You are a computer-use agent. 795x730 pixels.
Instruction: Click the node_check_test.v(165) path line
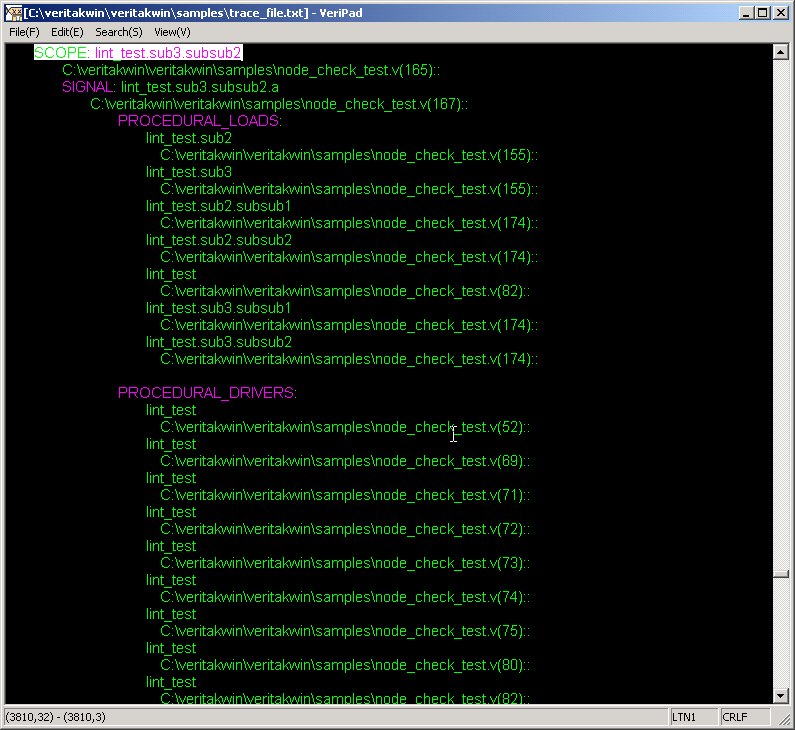click(x=251, y=70)
